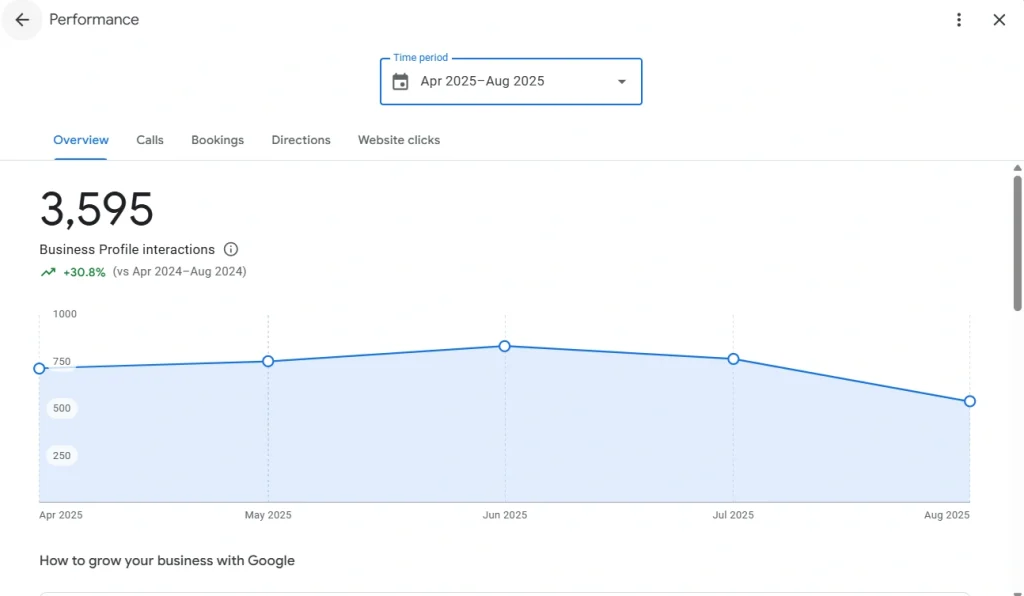The height and width of the screenshot is (596, 1024).
Task: Click the dropdown arrow beside Apr 2025–Aug 2025
Action: 622,81
